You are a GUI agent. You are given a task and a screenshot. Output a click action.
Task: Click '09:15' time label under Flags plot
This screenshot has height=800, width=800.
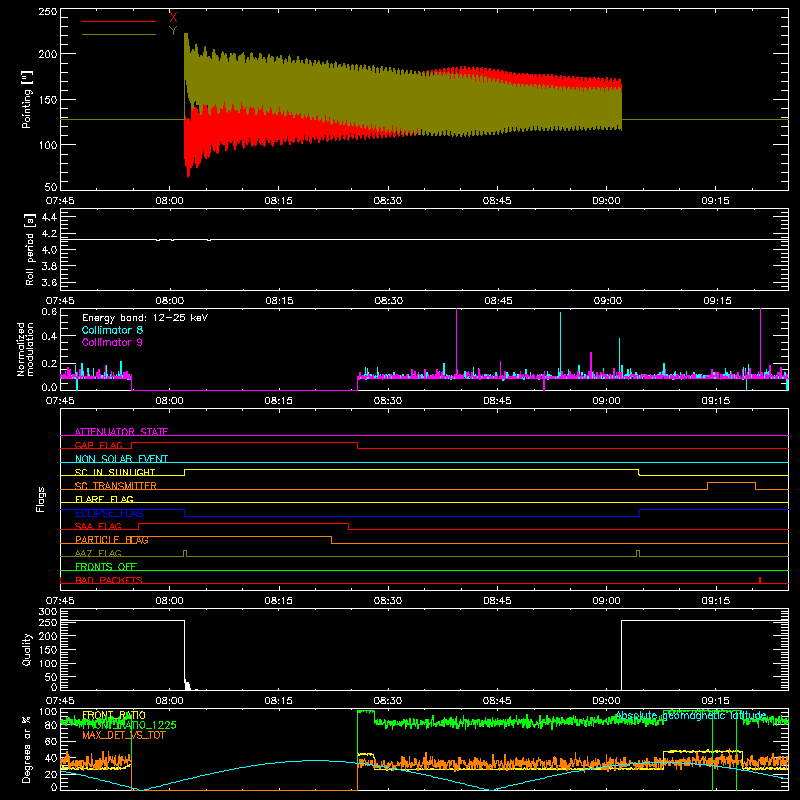point(715,601)
